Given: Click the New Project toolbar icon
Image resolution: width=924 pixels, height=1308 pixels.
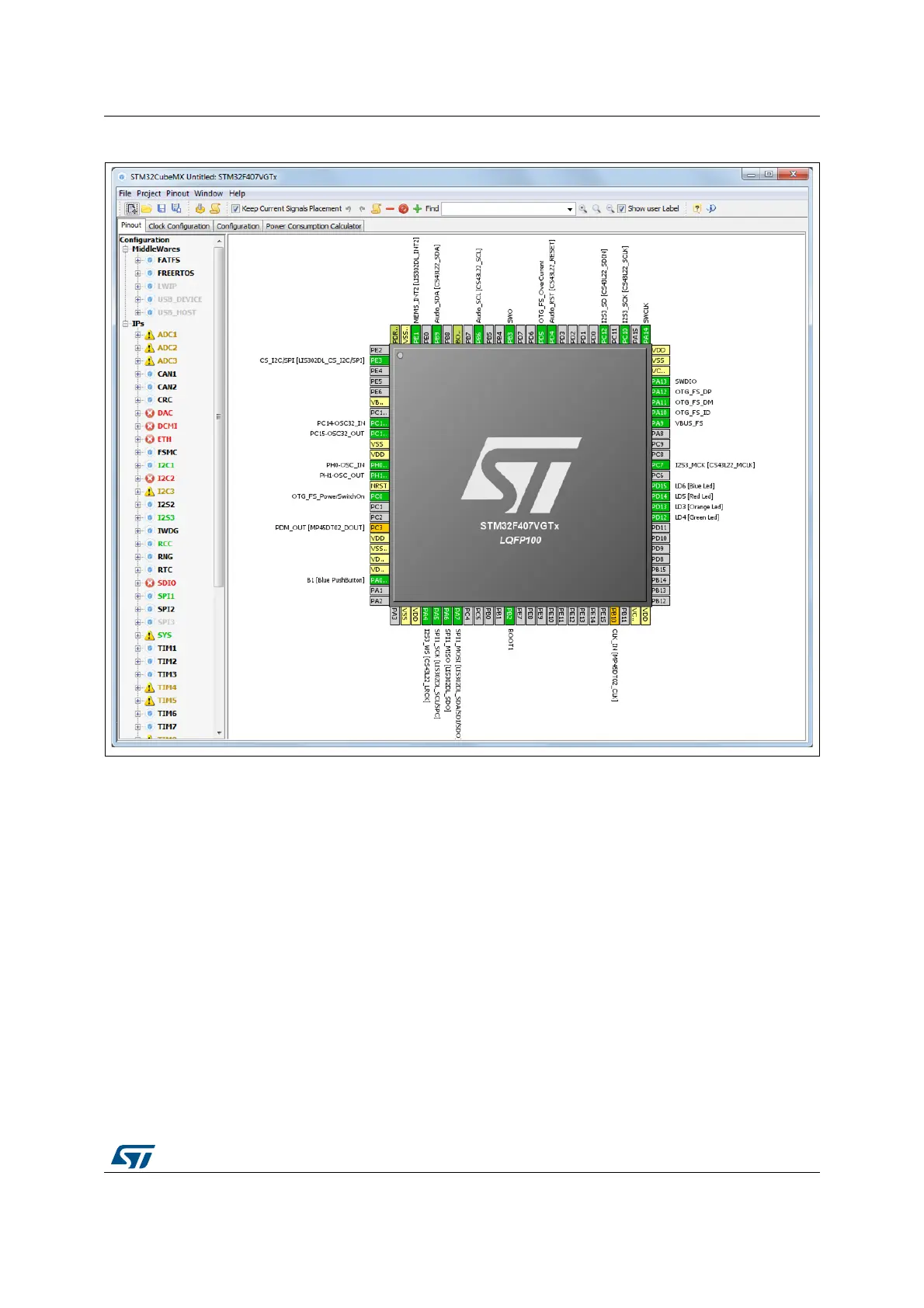Looking at the screenshot, I should tap(132, 209).
